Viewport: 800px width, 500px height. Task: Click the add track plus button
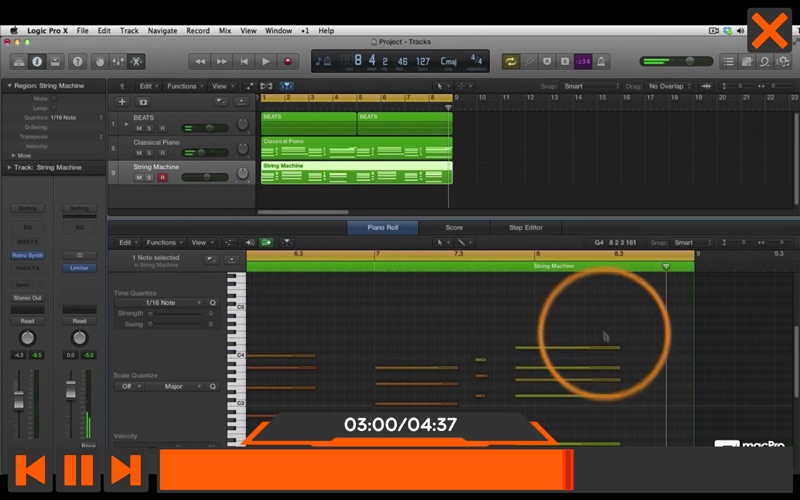pos(122,102)
